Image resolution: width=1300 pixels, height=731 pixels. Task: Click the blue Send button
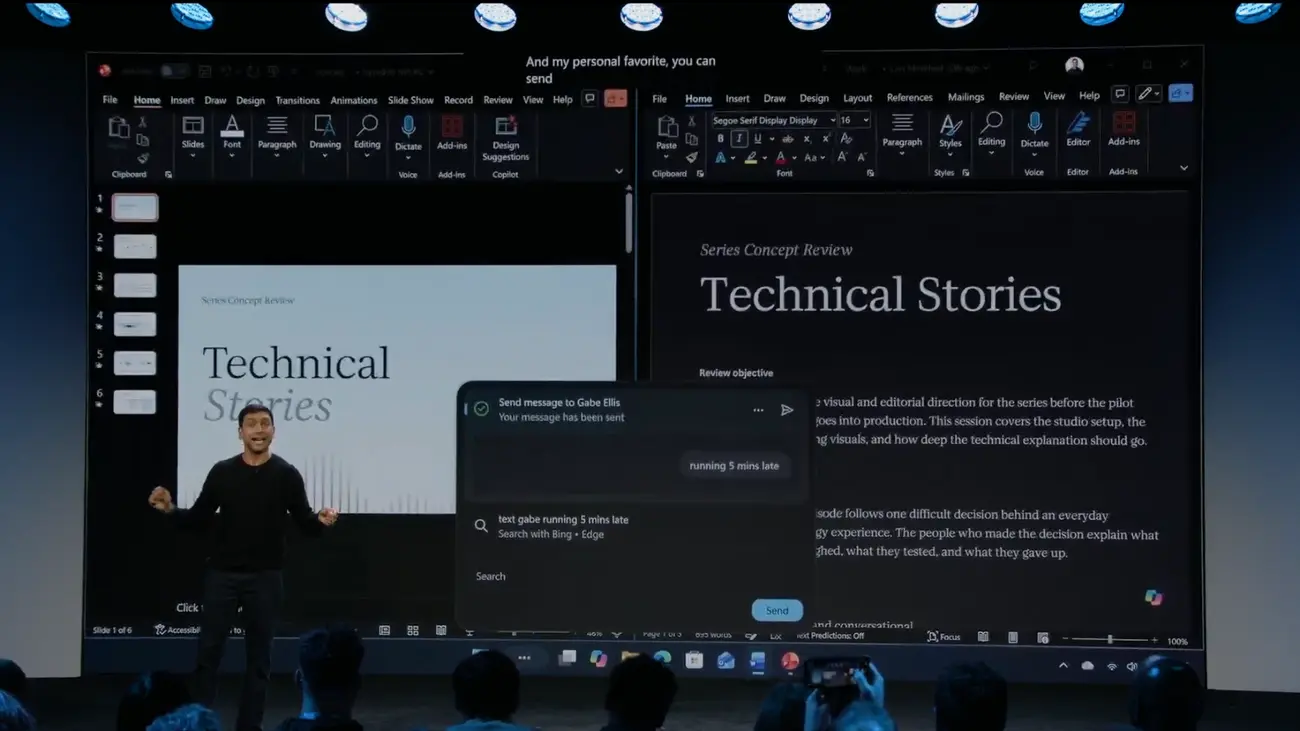click(x=777, y=610)
